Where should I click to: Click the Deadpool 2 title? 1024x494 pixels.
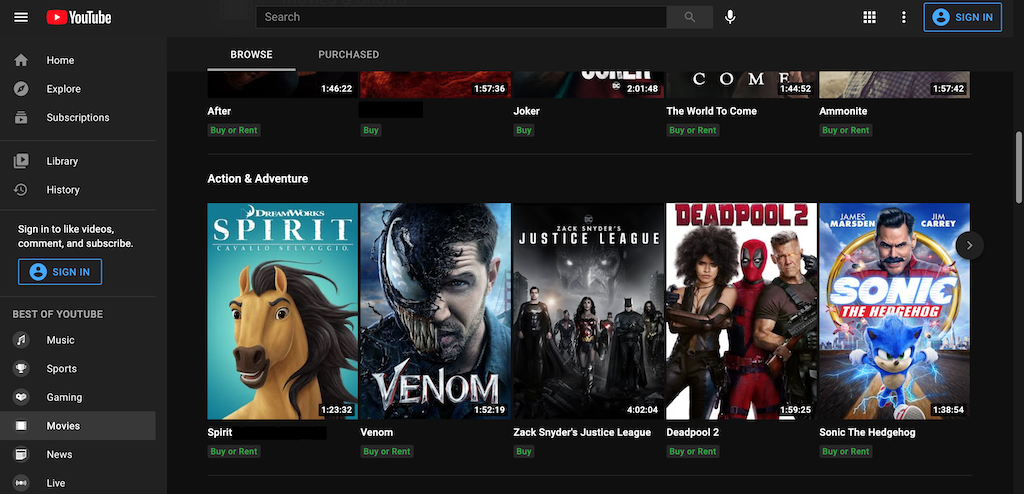pyautogui.click(x=693, y=433)
